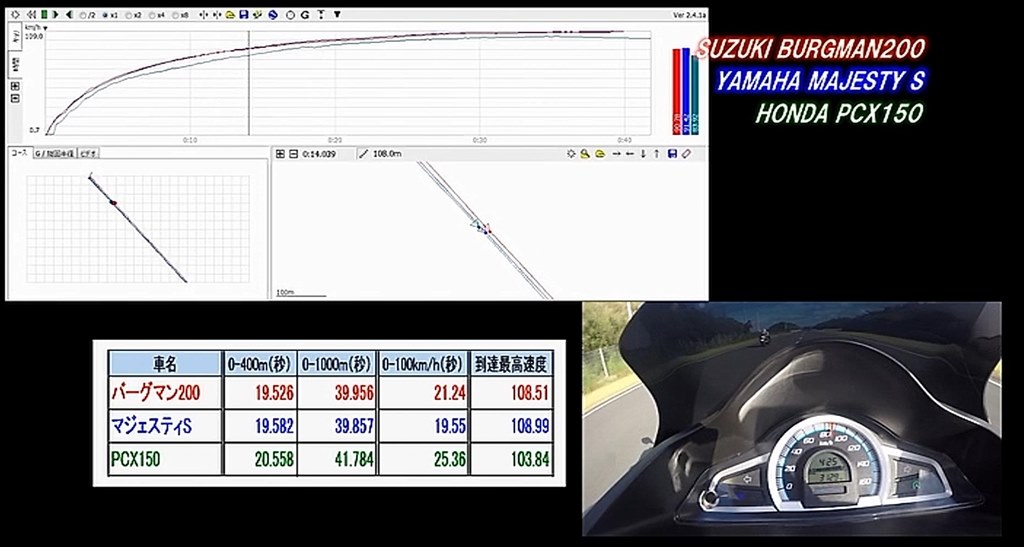Click the graph shrink icon below expand icon
Viewport: 1024px width, 547px height.
(16, 98)
